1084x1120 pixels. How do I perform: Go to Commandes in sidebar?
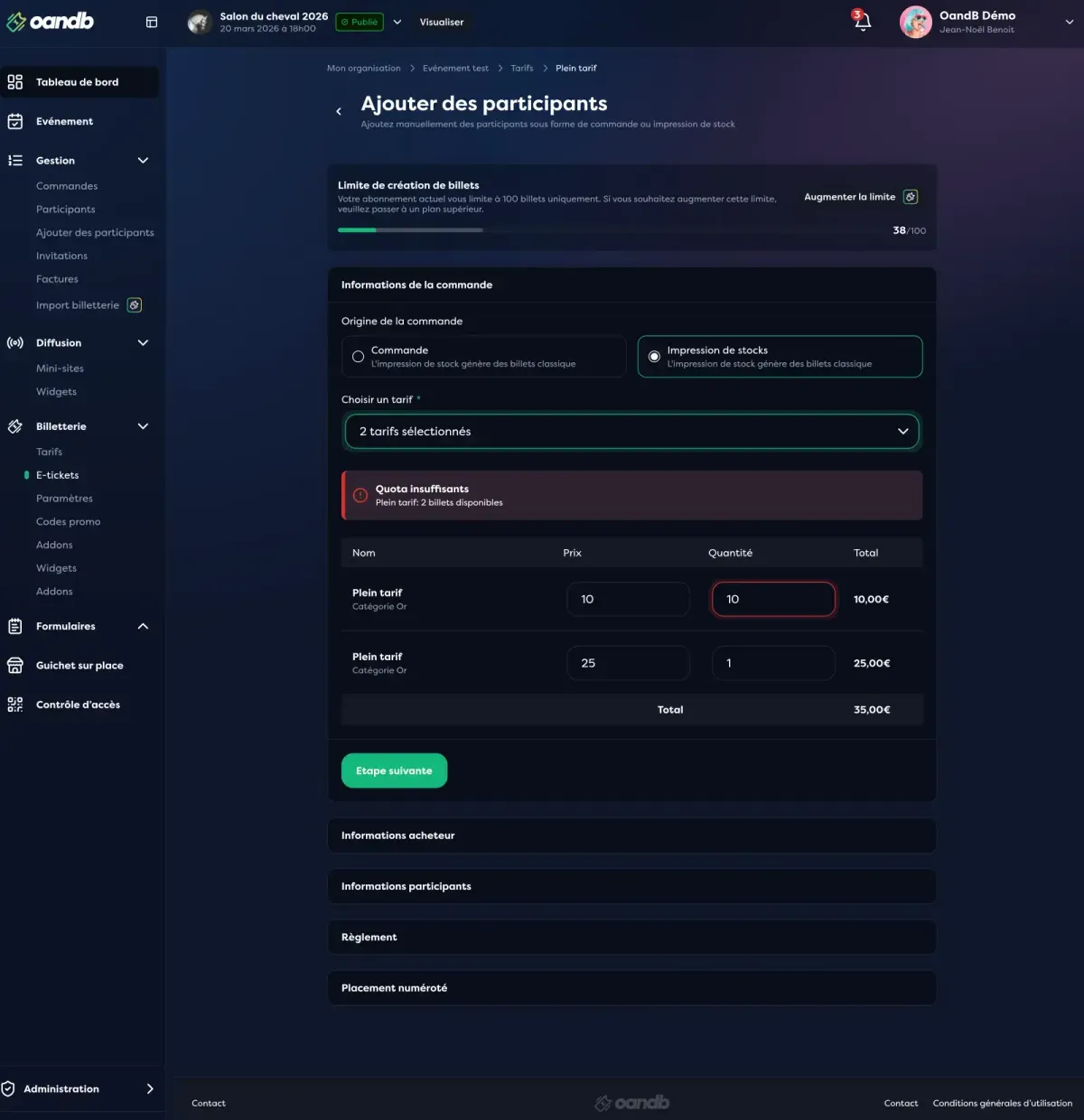point(67,186)
